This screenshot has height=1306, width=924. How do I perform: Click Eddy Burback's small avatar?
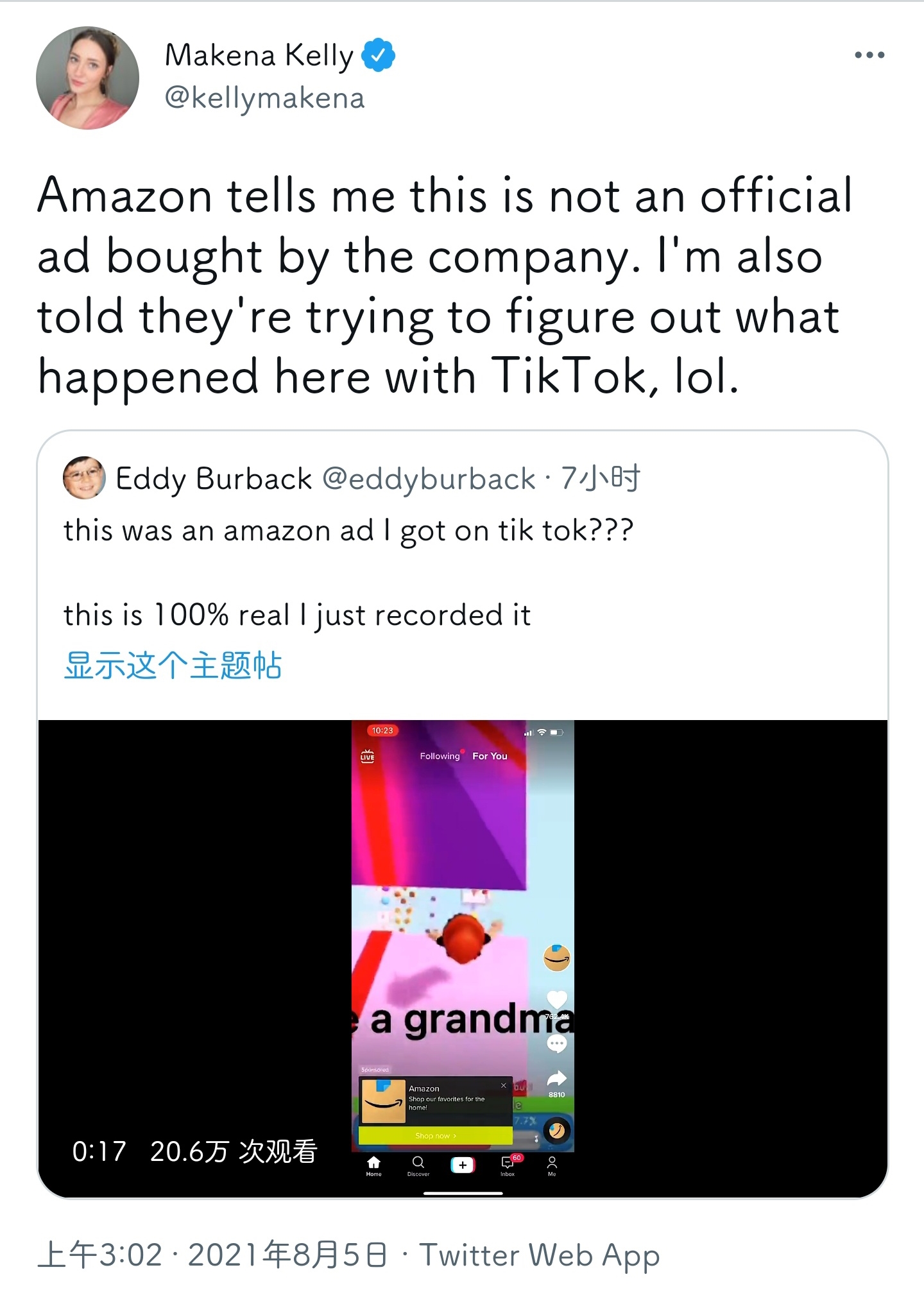84,478
